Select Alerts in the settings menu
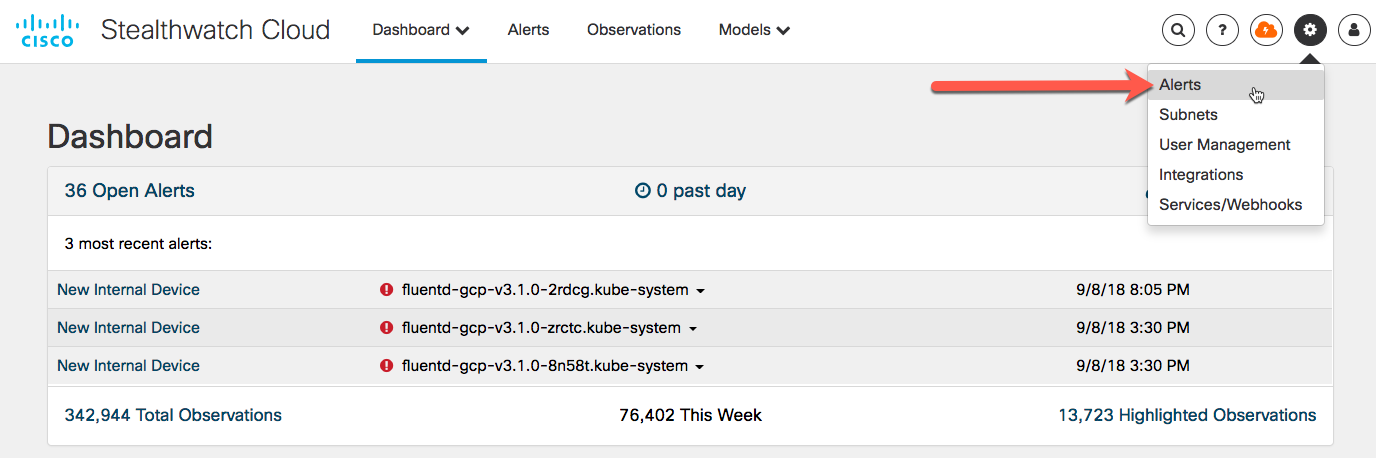 coord(1180,85)
